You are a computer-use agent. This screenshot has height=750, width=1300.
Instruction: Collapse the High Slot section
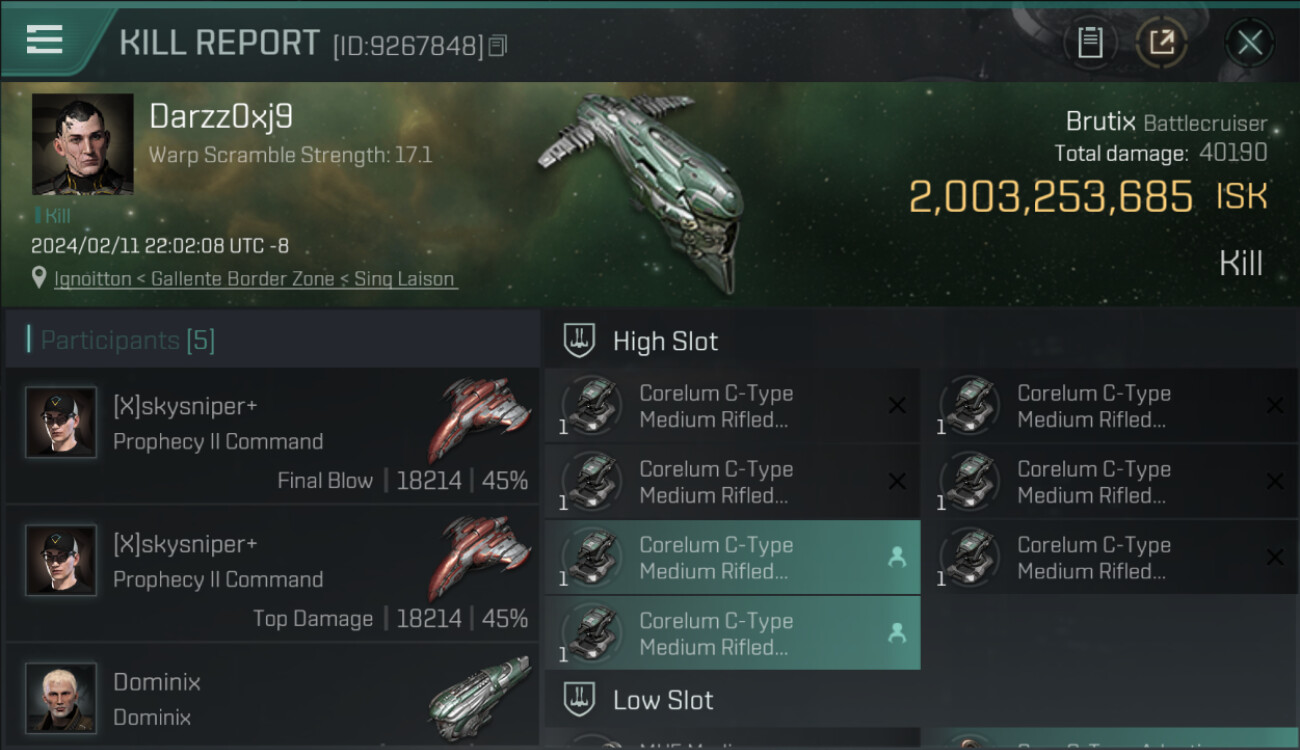pyautogui.click(x=665, y=341)
